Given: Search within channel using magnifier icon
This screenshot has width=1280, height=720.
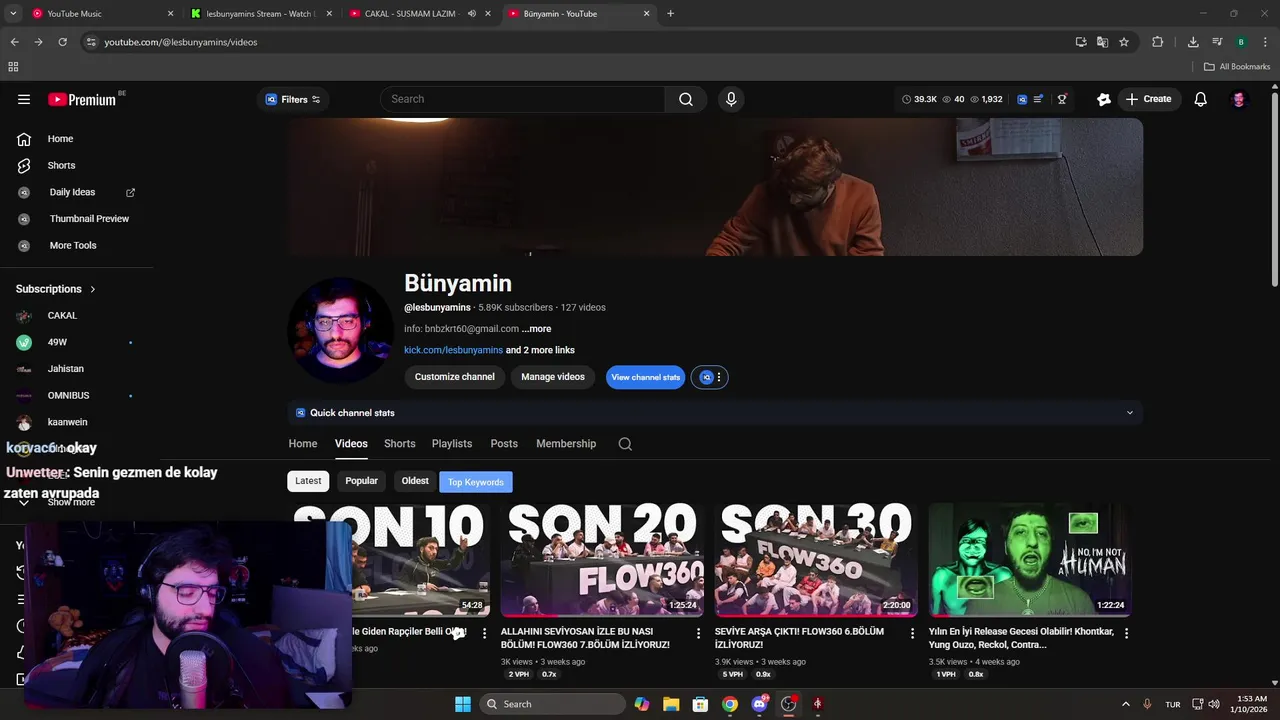Looking at the screenshot, I should coord(625,444).
